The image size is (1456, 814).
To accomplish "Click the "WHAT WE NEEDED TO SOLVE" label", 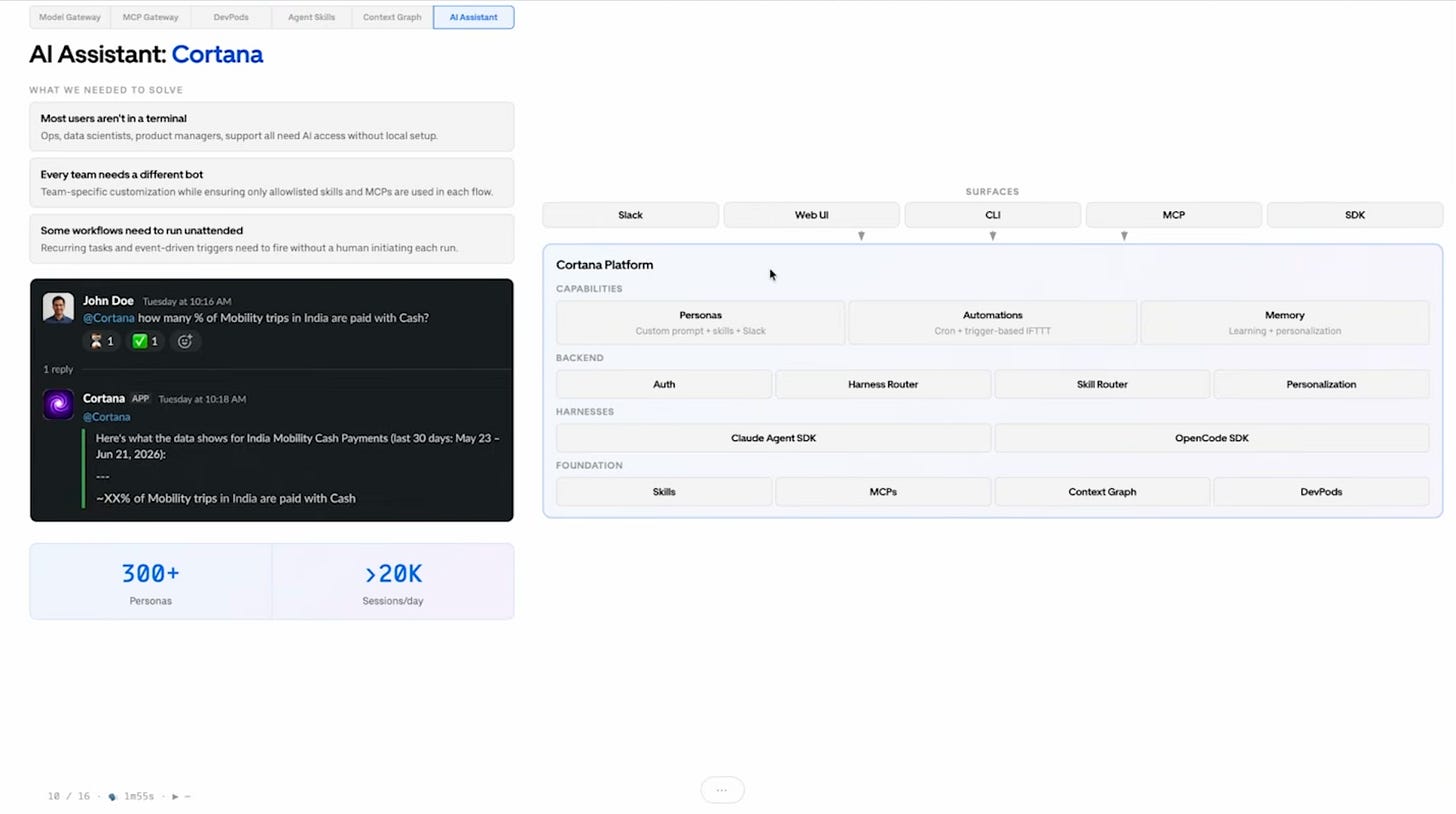I will click(x=106, y=90).
